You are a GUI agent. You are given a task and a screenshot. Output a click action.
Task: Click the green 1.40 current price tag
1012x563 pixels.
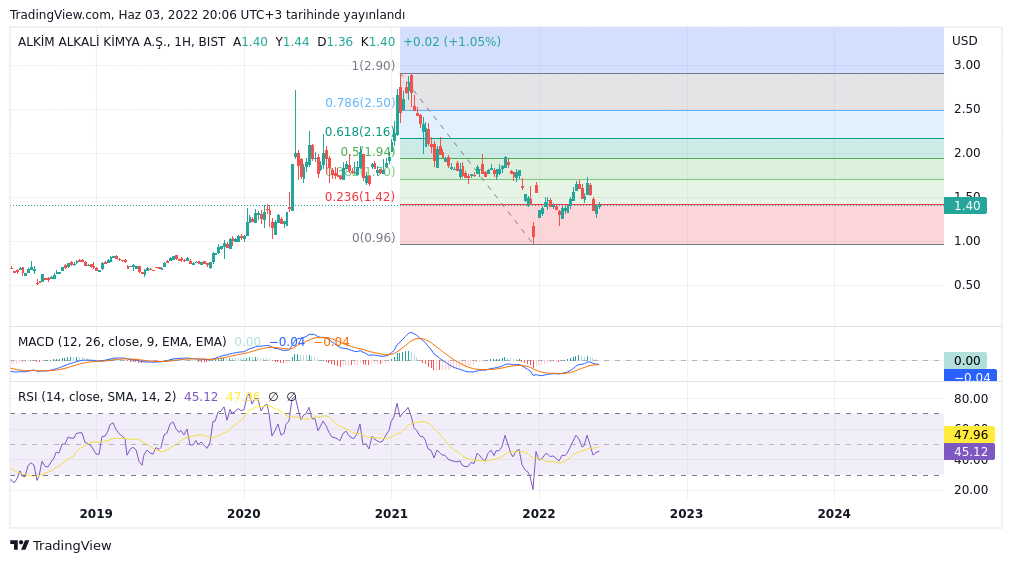[x=965, y=206]
